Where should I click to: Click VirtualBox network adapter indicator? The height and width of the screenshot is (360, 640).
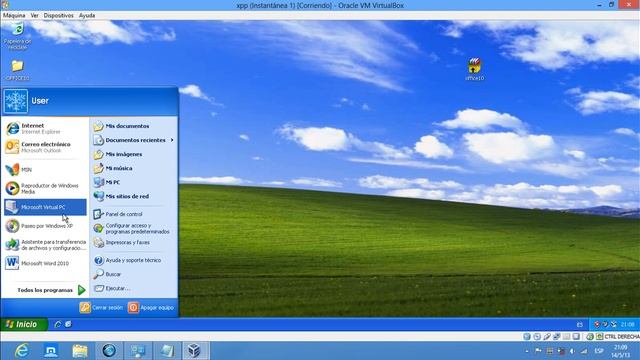pyautogui.click(x=556, y=336)
